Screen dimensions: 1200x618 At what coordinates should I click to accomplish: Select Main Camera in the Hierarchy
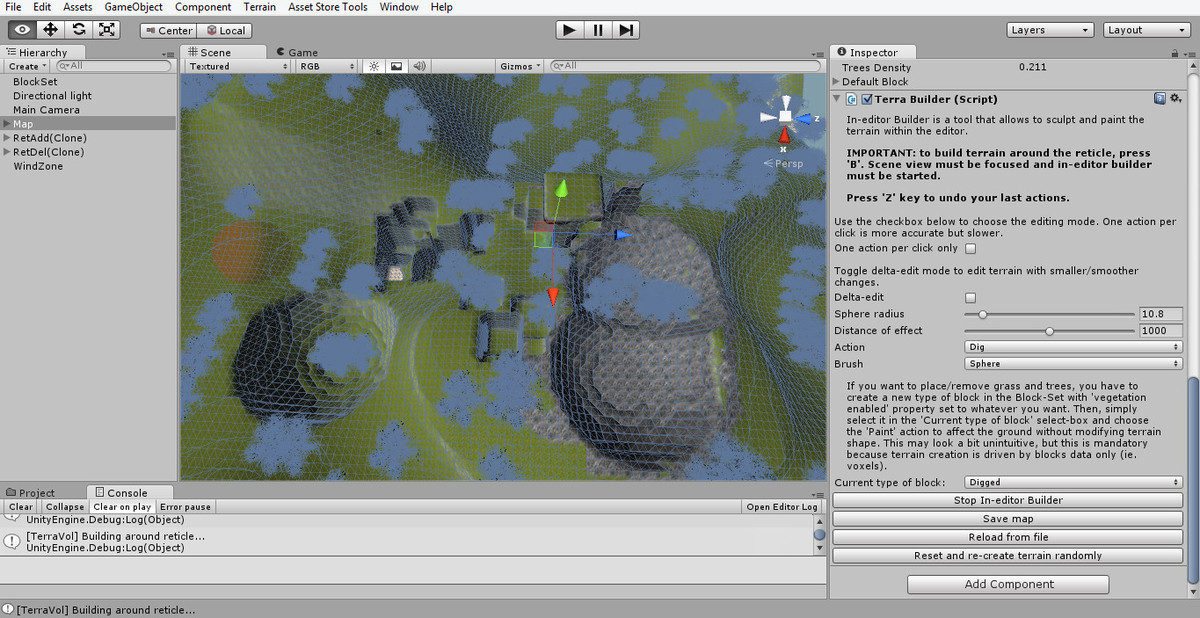pyautogui.click(x=46, y=110)
